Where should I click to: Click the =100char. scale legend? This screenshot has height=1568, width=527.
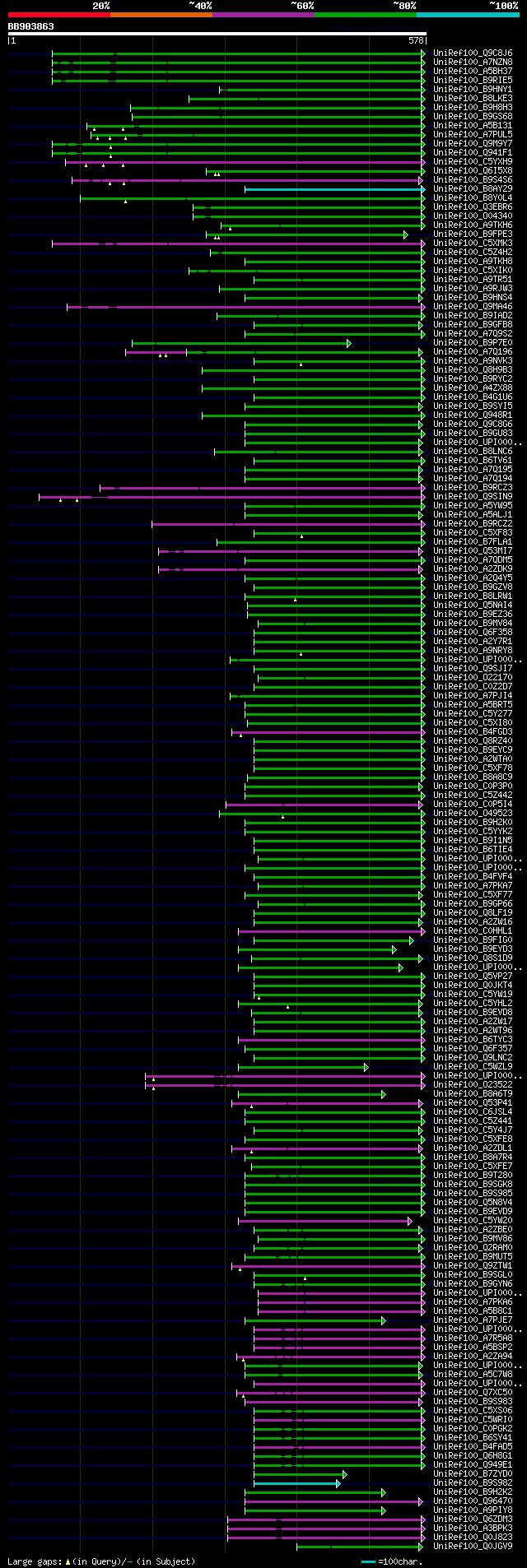pyautogui.click(x=392, y=1561)
